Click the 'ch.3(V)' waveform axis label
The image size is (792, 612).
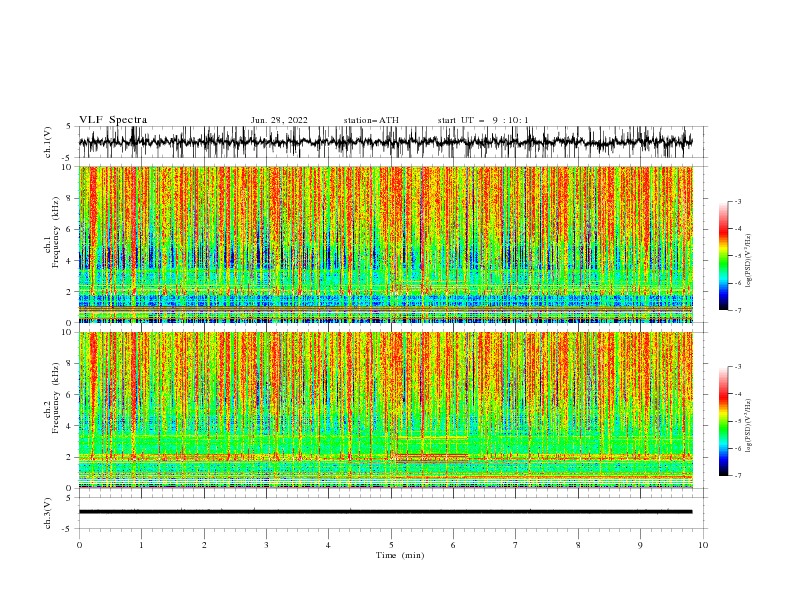(48, 513)
